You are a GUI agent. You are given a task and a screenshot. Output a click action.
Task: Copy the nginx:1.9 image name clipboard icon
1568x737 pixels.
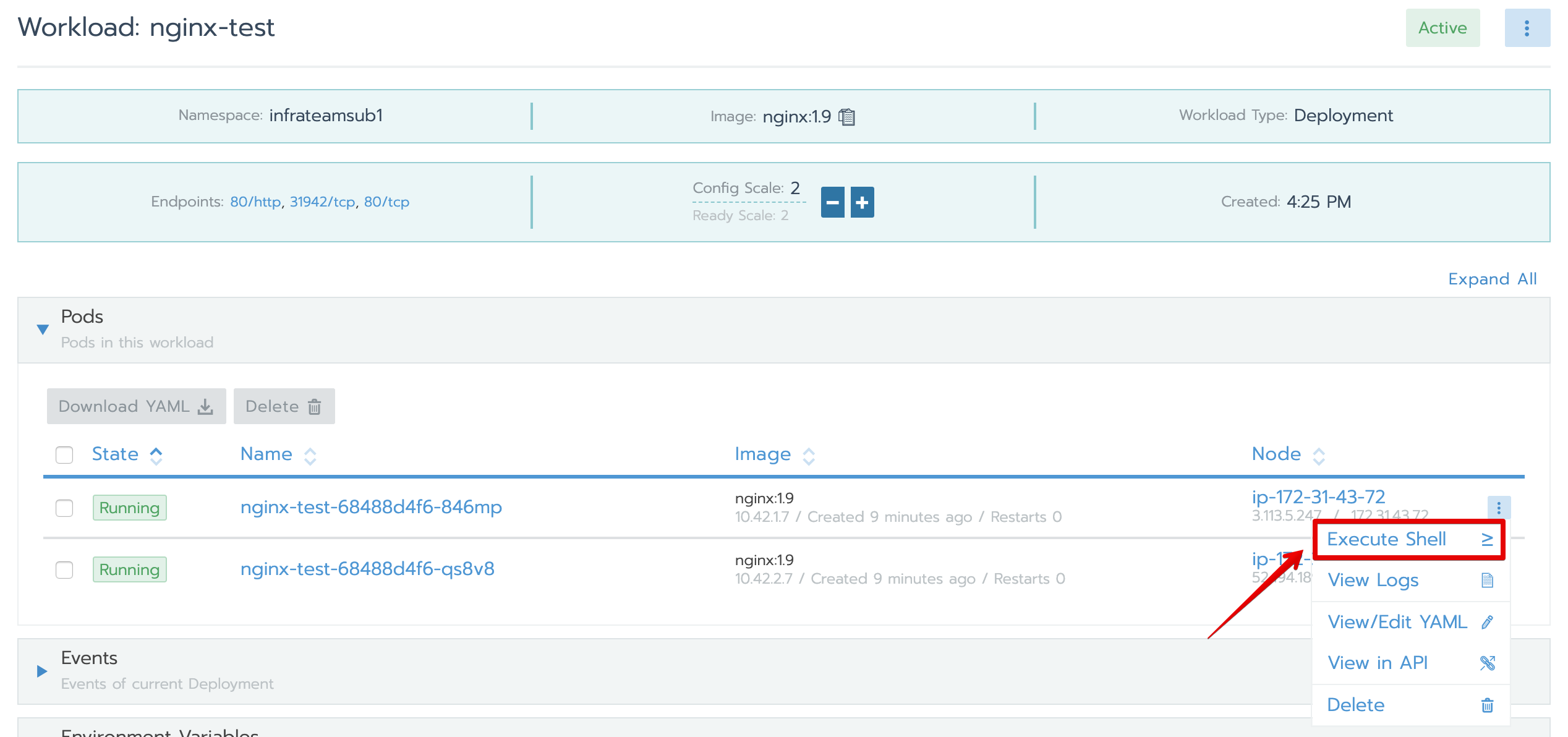pos(846,117)
